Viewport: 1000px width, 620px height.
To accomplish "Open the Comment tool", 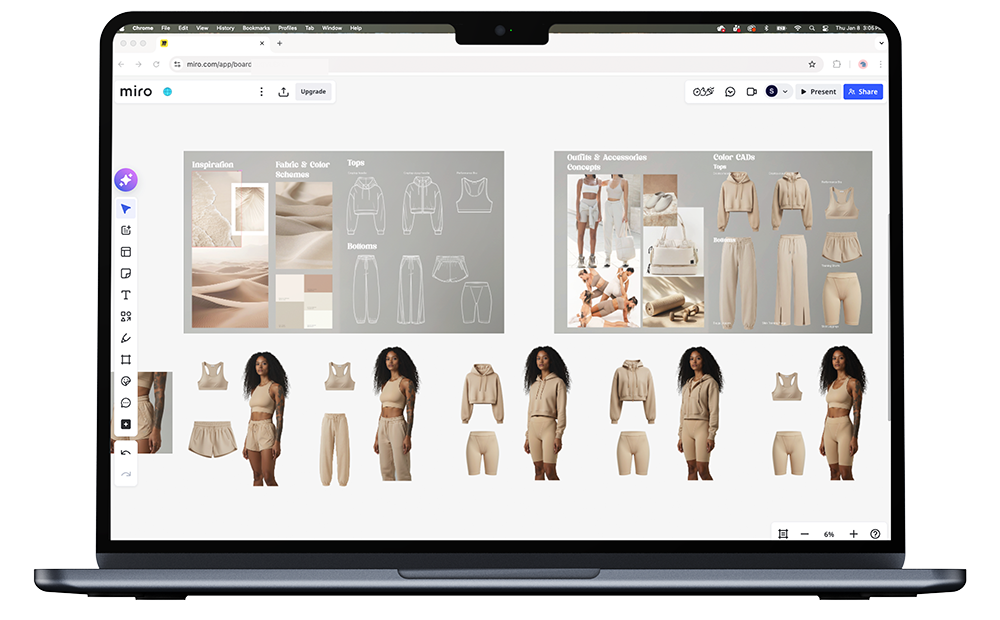I will tap(126, 403).
